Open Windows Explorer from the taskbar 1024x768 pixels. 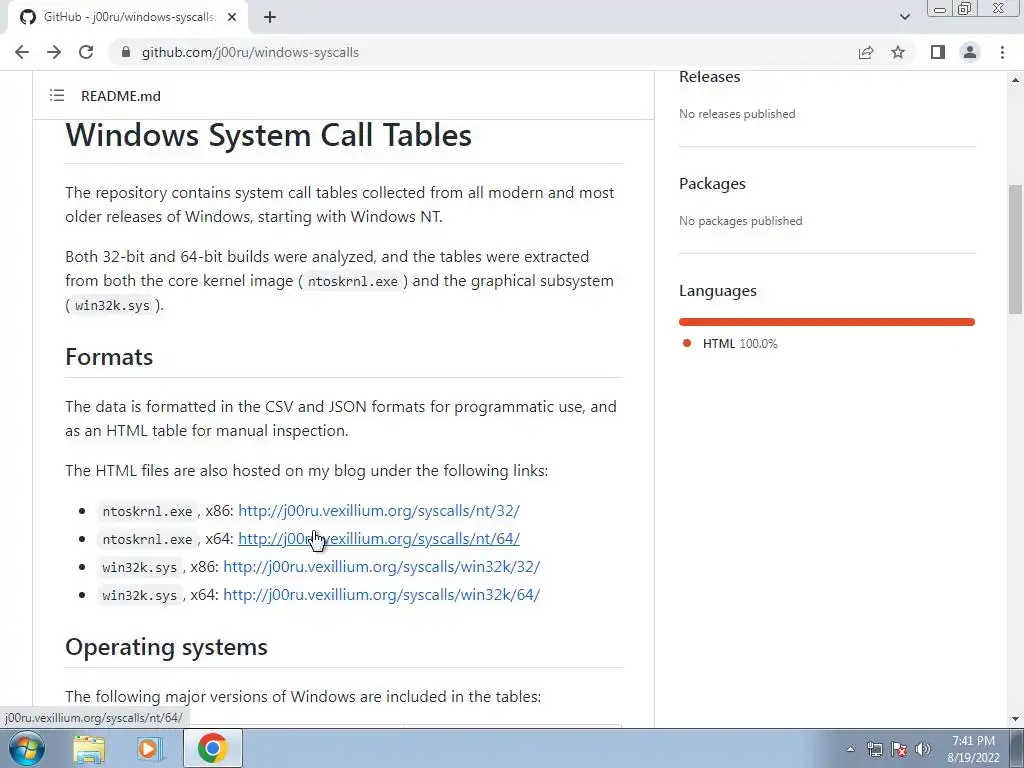89,748
